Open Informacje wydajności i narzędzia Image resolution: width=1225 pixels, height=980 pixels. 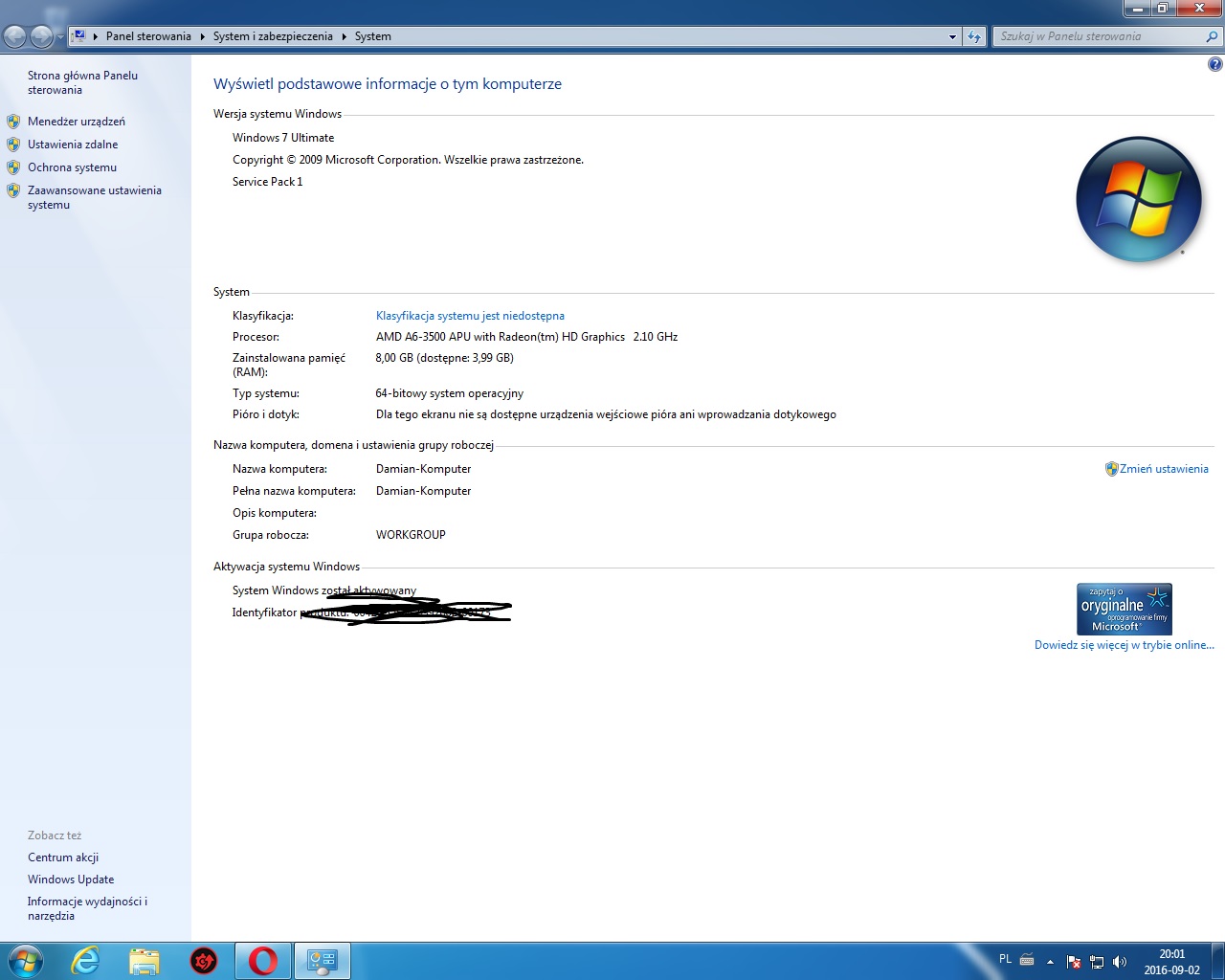[87, 908]
